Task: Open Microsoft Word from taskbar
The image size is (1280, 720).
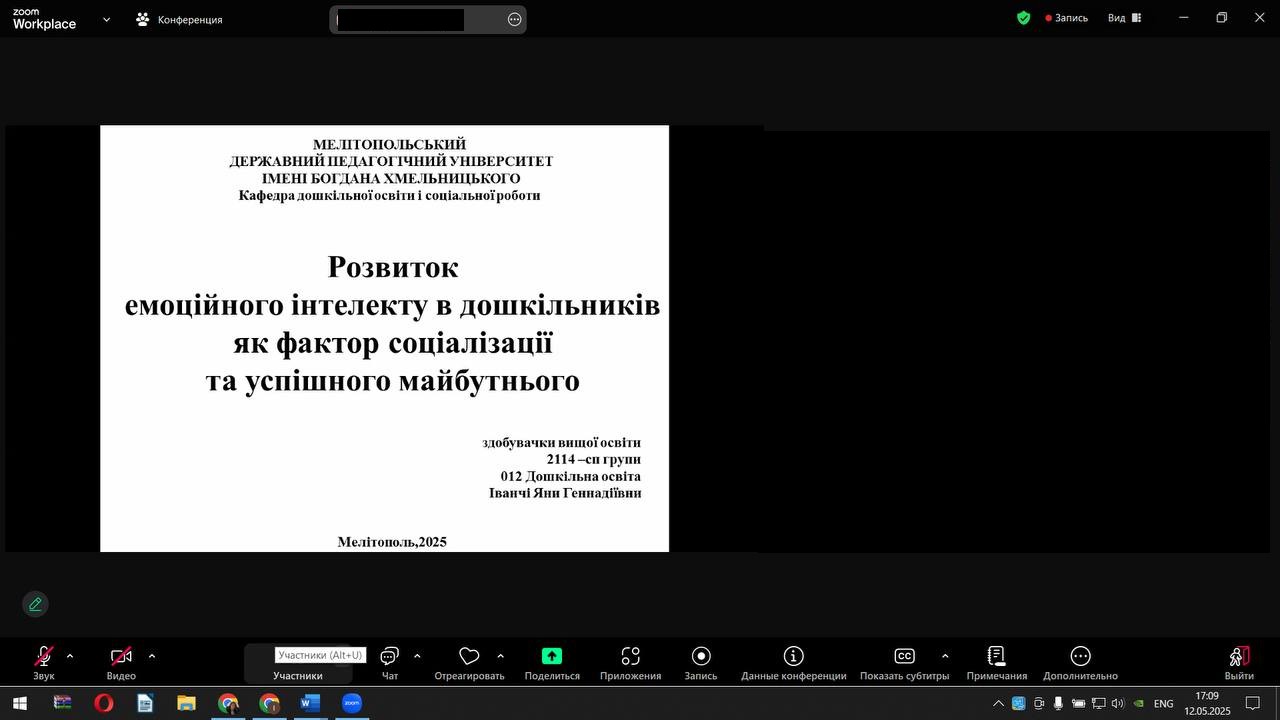Action: click(x=310, y=703)
